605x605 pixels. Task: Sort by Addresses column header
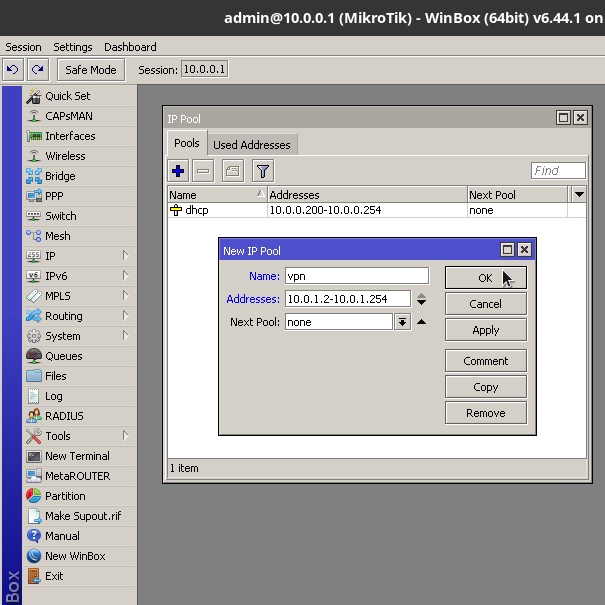coord(367,195)
